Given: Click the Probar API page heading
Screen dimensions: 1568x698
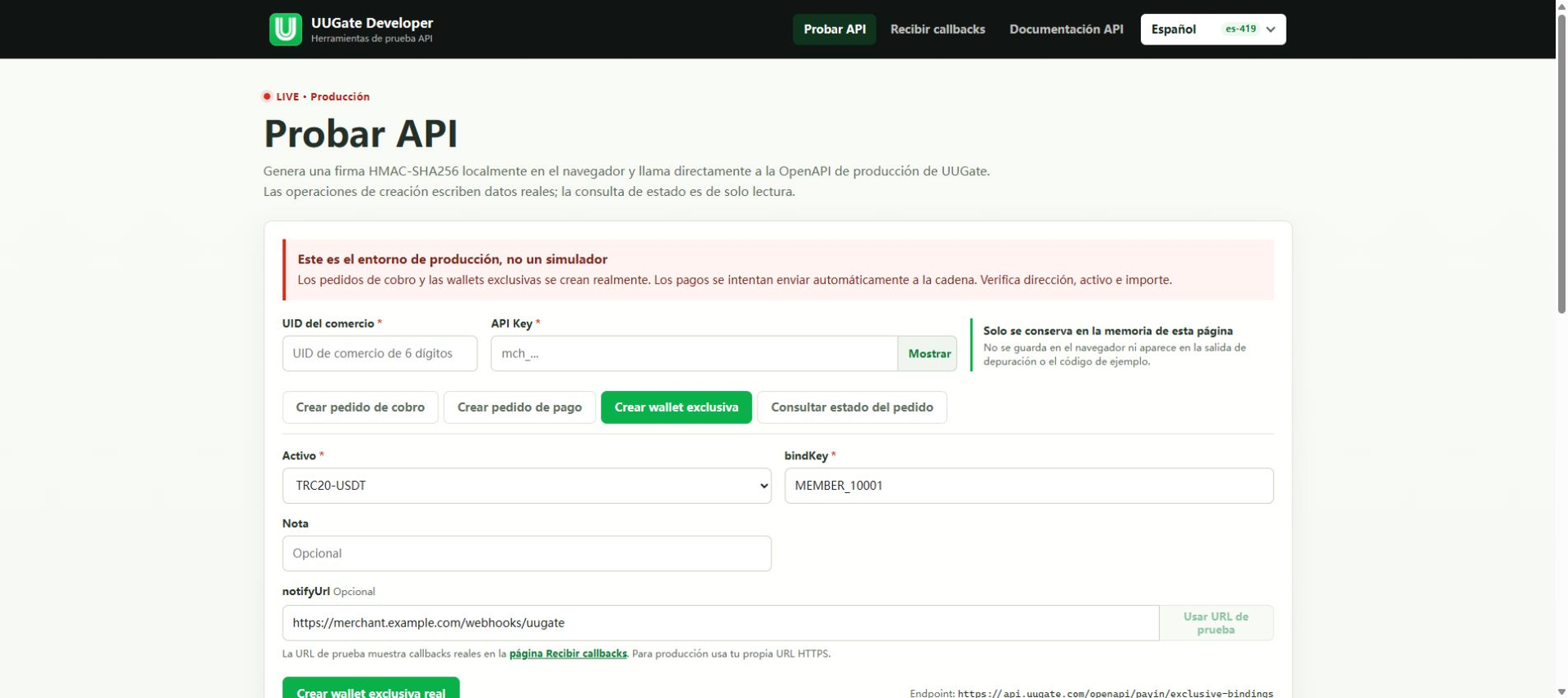Looking at the screenshot, I should coord(360,134).
